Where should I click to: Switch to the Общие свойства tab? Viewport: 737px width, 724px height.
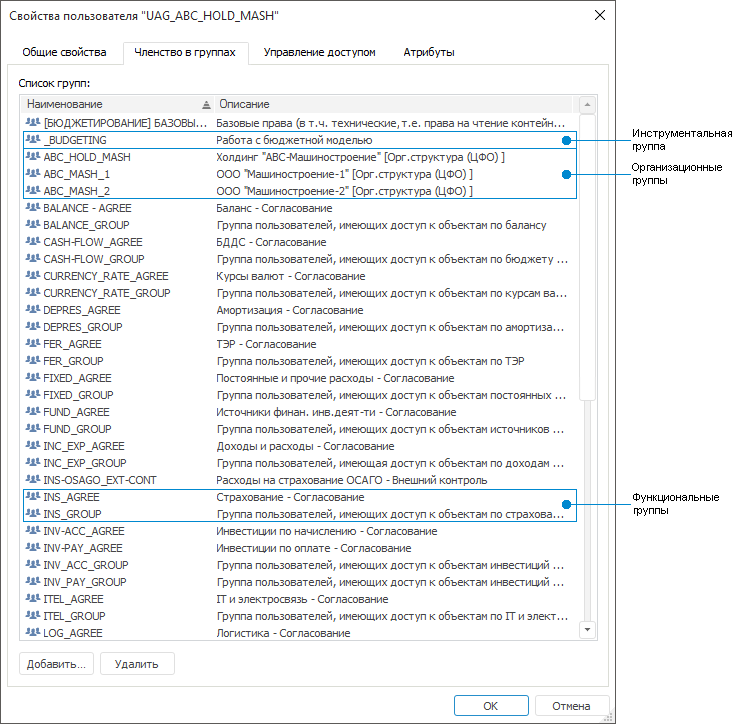(x=64, y=52)
